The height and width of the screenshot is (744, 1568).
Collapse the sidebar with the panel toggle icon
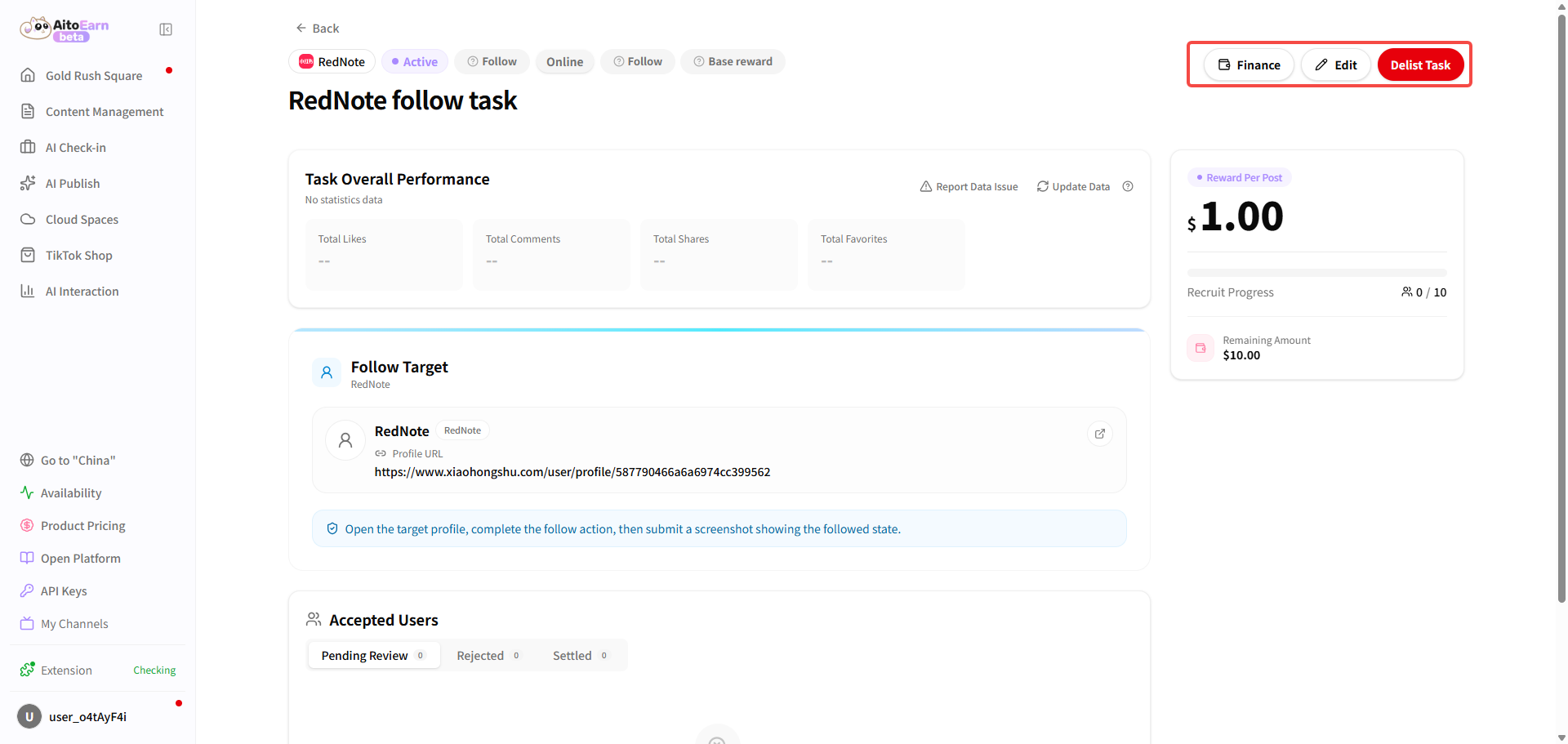166,29
